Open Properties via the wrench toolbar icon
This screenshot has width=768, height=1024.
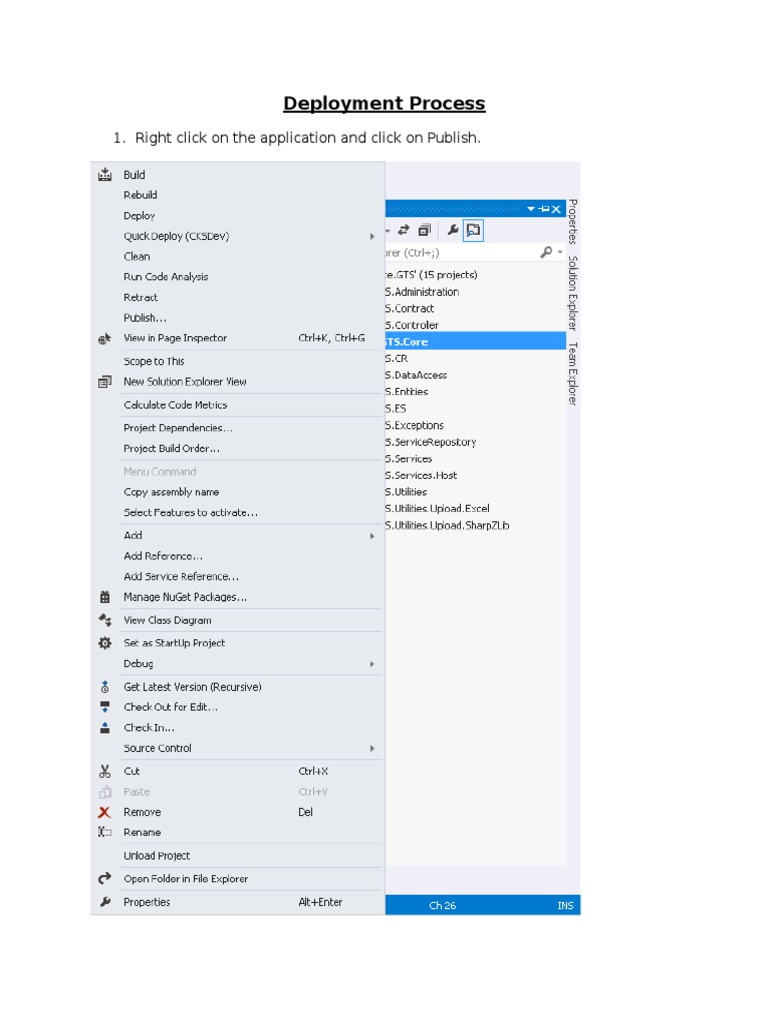[453, 230]
